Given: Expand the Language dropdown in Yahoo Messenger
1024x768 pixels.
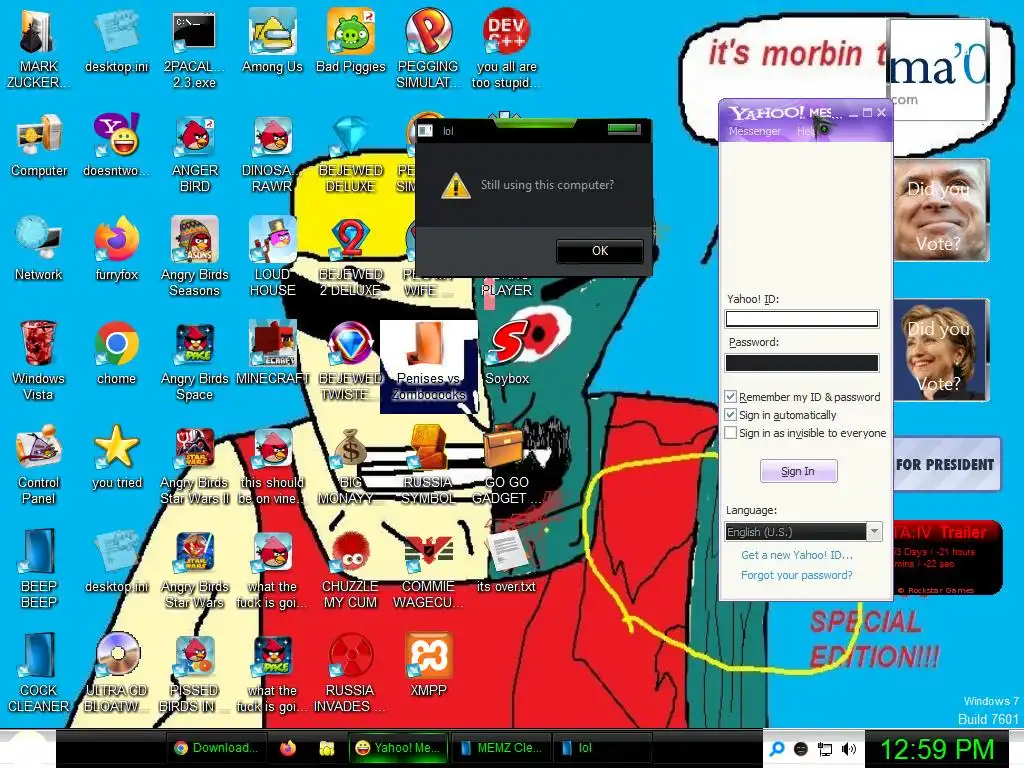Looking at the screenshot, I should pos(874,532).
